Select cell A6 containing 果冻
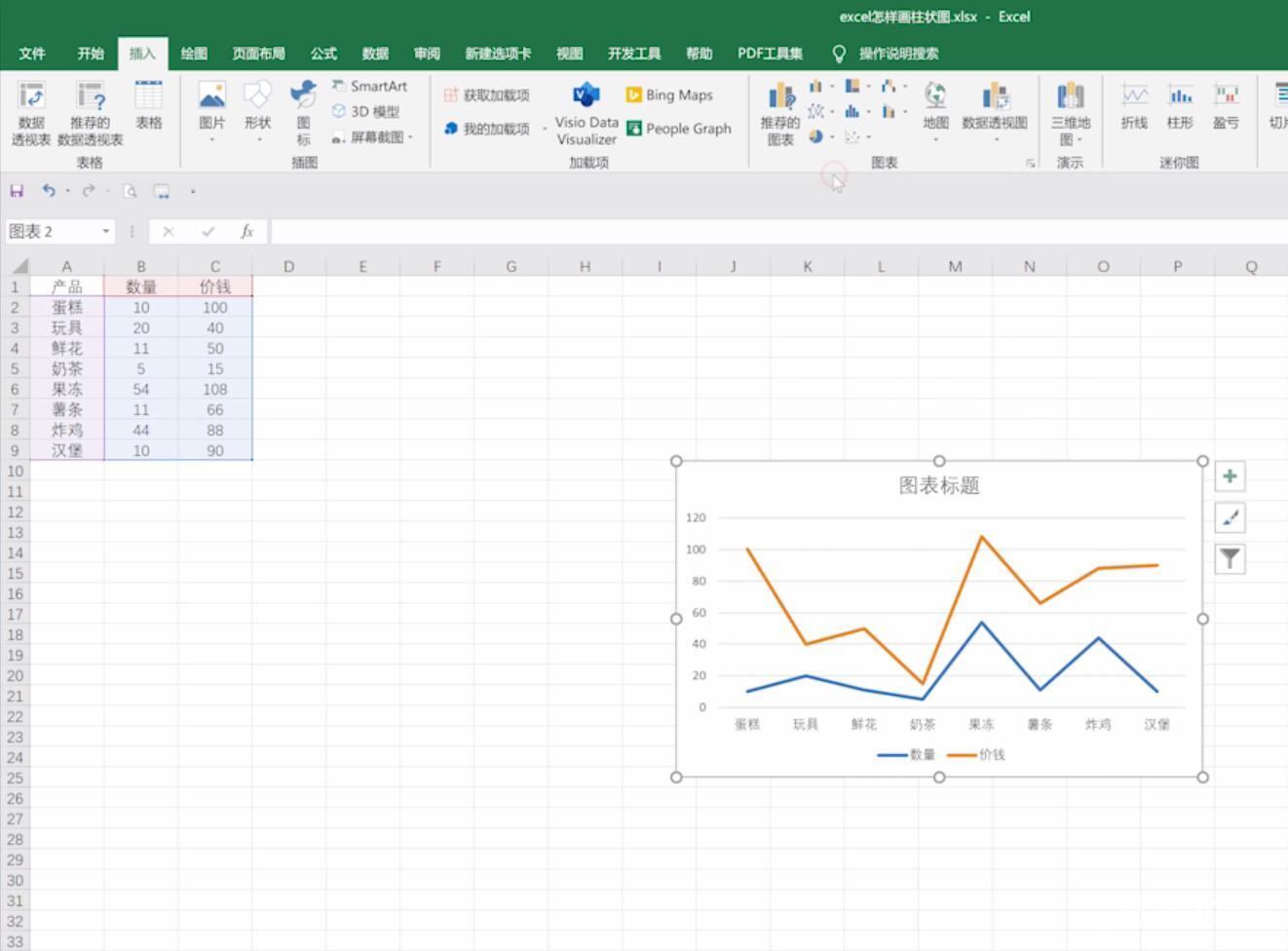Screen dimensions: 1288x951 click(66, 390)
